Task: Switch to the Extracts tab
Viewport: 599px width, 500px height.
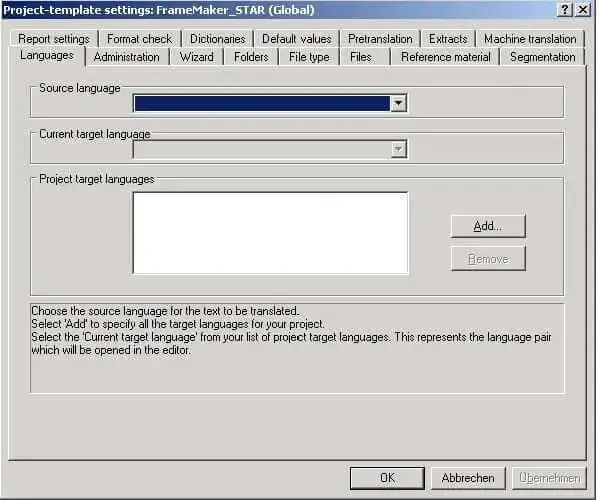Action: click(x=448, y=39)
